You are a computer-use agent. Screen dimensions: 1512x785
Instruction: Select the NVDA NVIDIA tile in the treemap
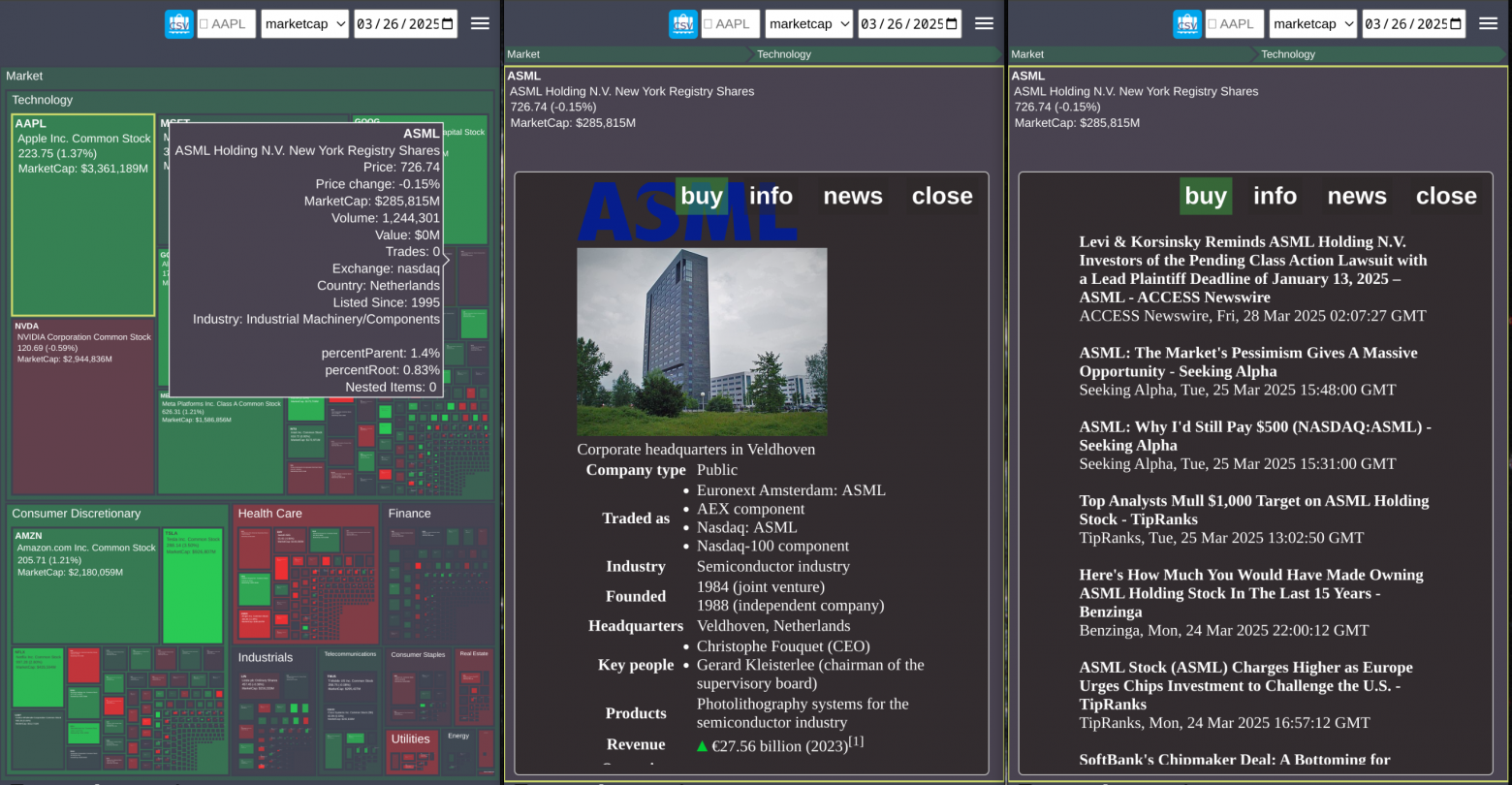click(x=83, y=407)
